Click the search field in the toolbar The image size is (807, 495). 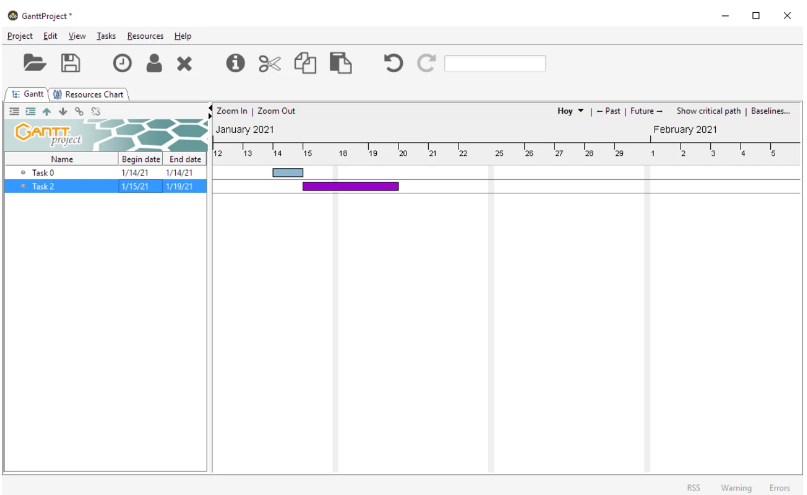tap(494, 64)
